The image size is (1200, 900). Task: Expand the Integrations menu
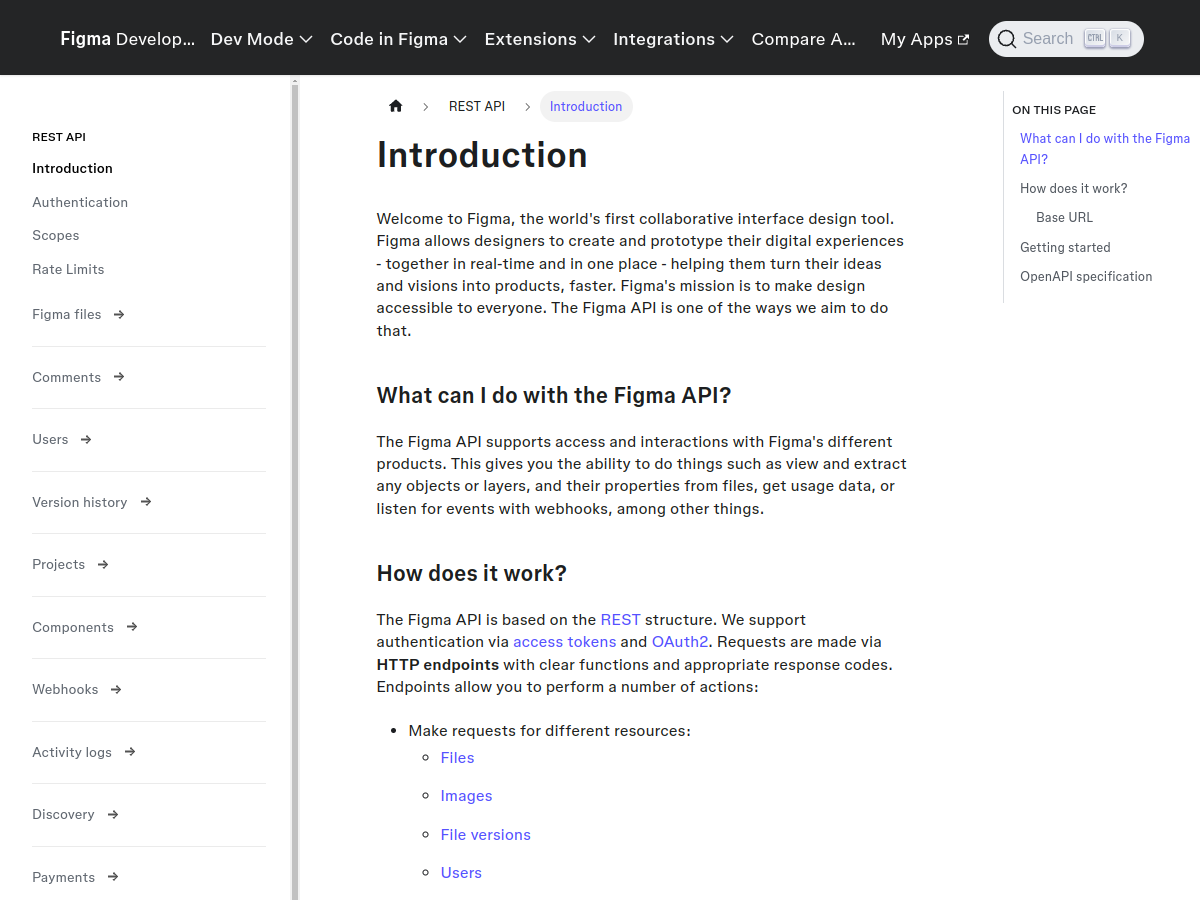pyautogui.click(x=672, y=39)
